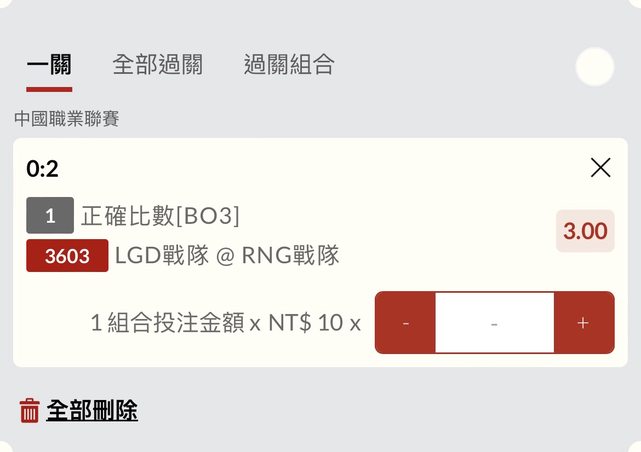Click the trash can icon

[30, 410]
